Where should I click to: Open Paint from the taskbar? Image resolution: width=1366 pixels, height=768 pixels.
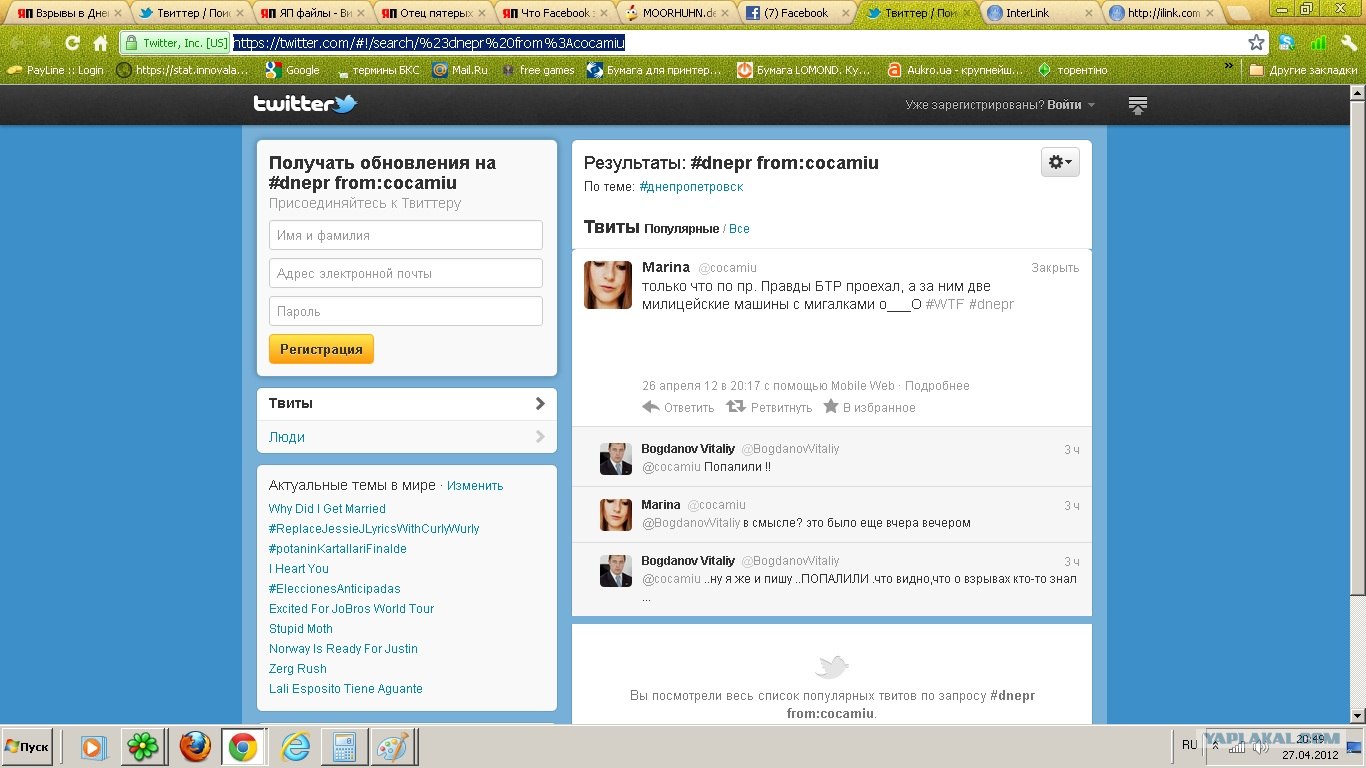[393, 747]
